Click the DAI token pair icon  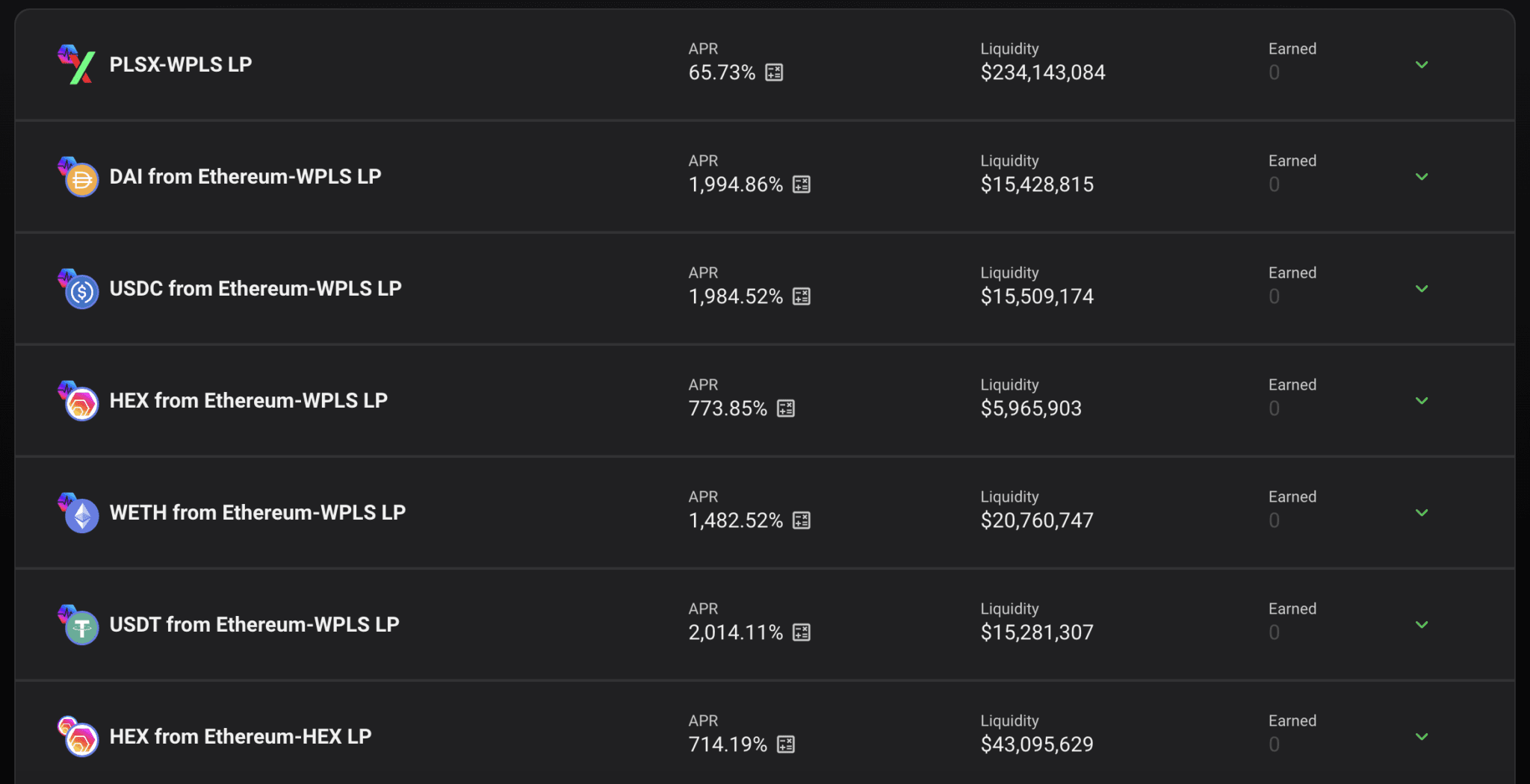pos(78,176)
